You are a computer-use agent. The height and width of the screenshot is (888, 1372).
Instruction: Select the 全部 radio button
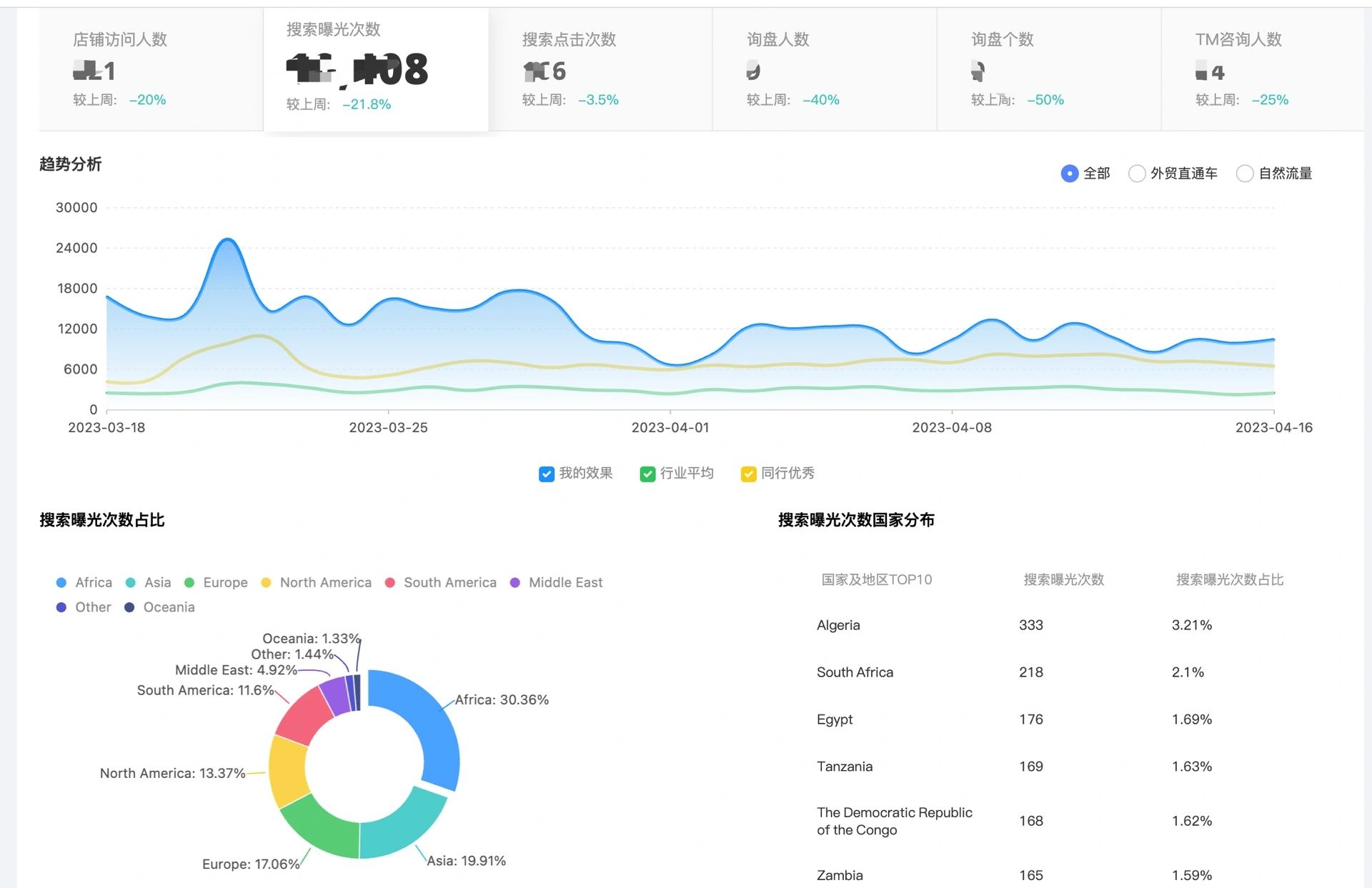pos(1069,174)
